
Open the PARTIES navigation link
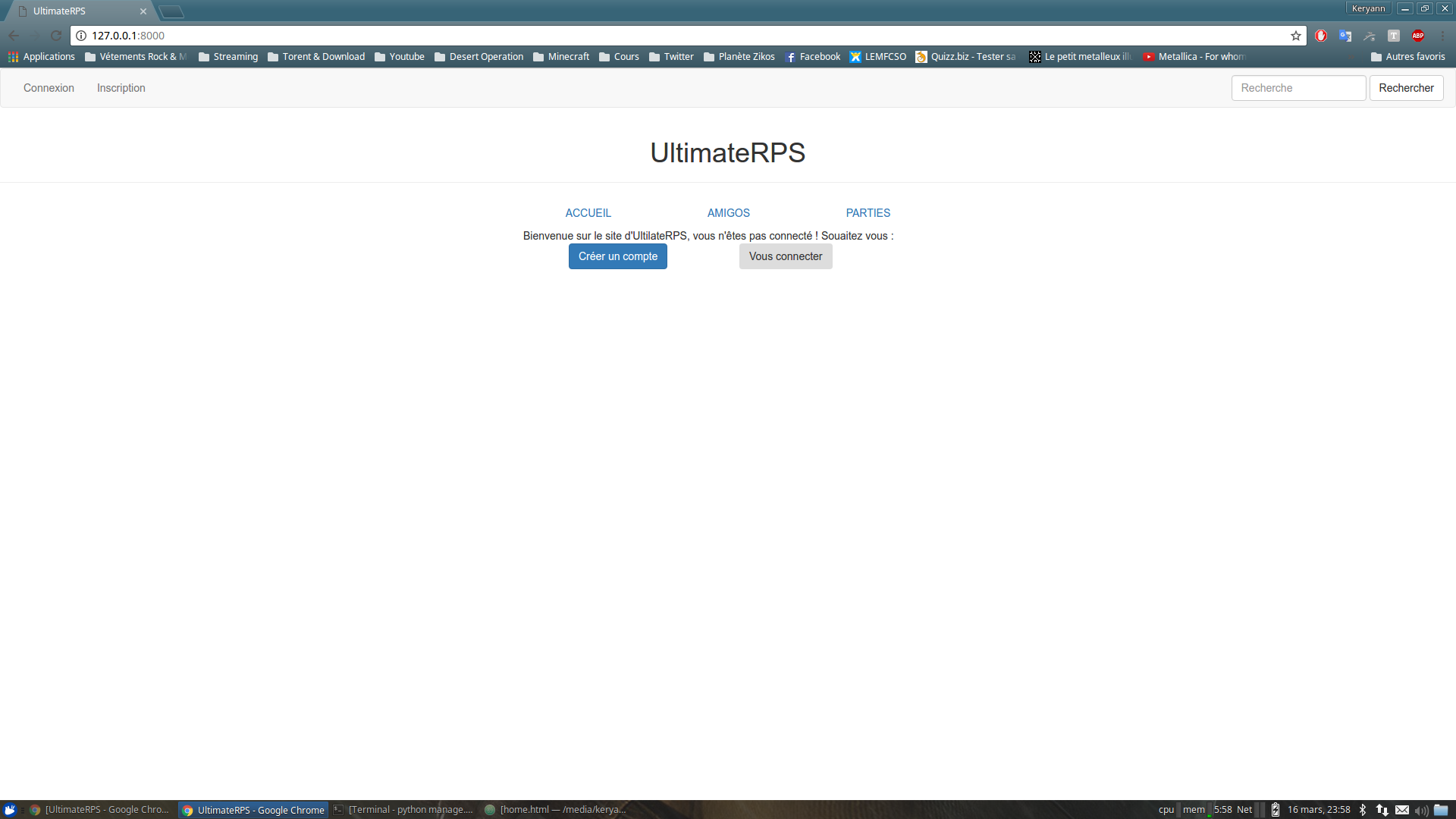click(868, 213)
